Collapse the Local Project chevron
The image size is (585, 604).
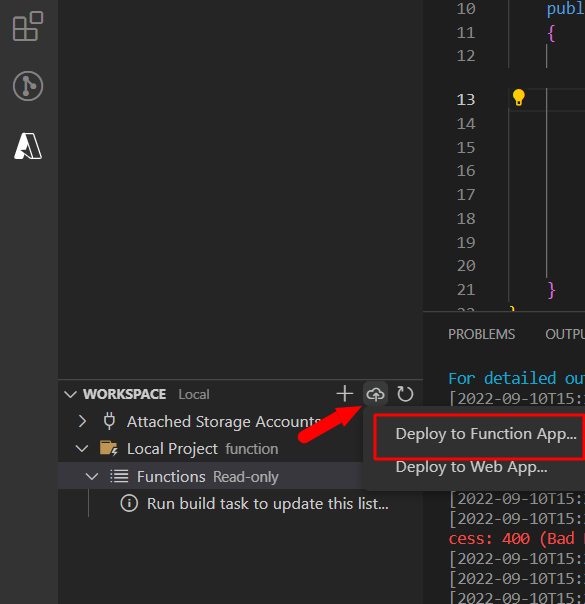82,448
